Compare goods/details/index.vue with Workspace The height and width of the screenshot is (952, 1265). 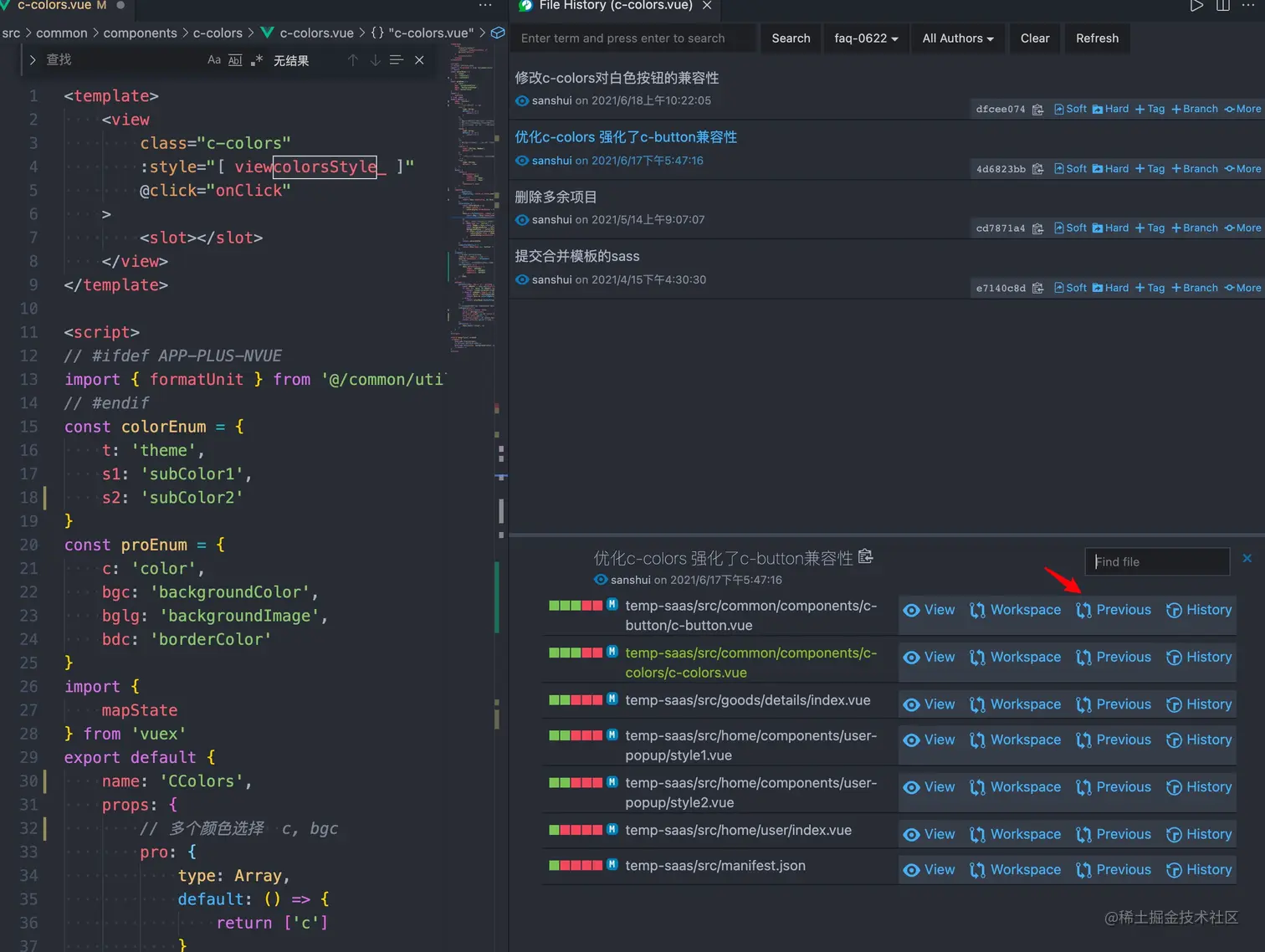click(x=1015, y=704)
